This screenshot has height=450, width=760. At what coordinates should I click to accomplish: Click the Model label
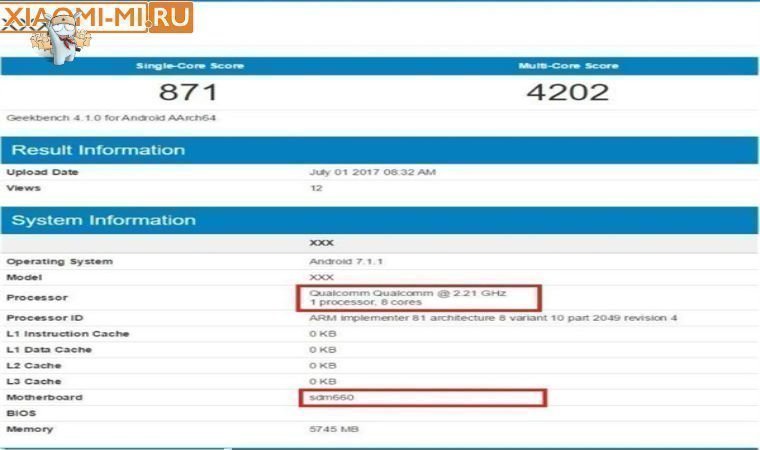[24, 277]
